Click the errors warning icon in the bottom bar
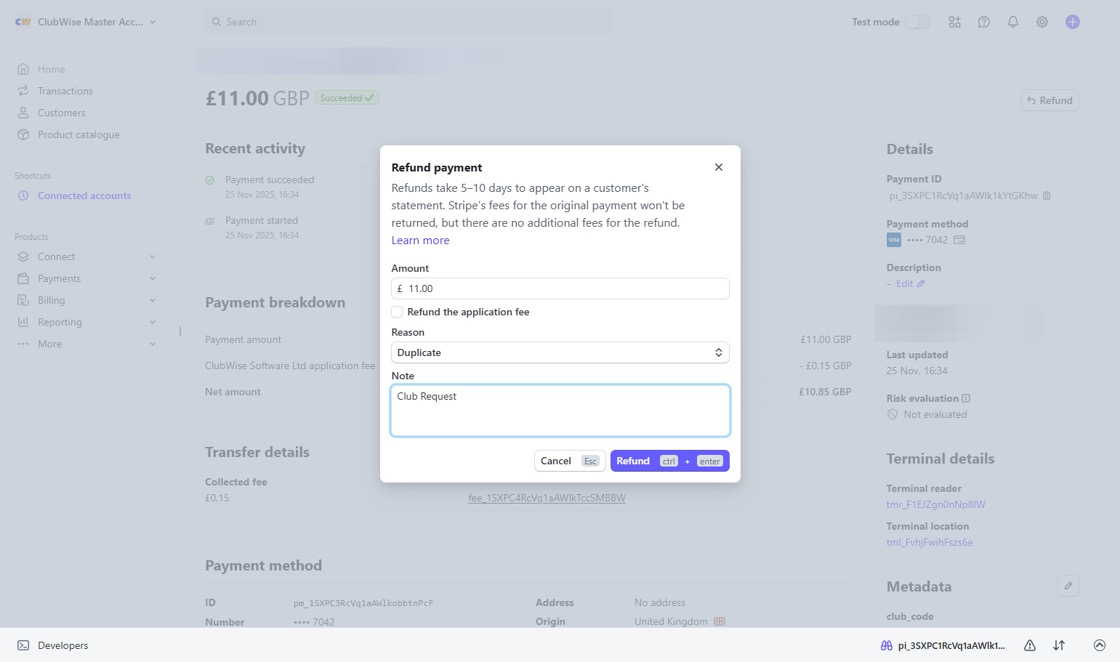 (x=1028, y=645)
